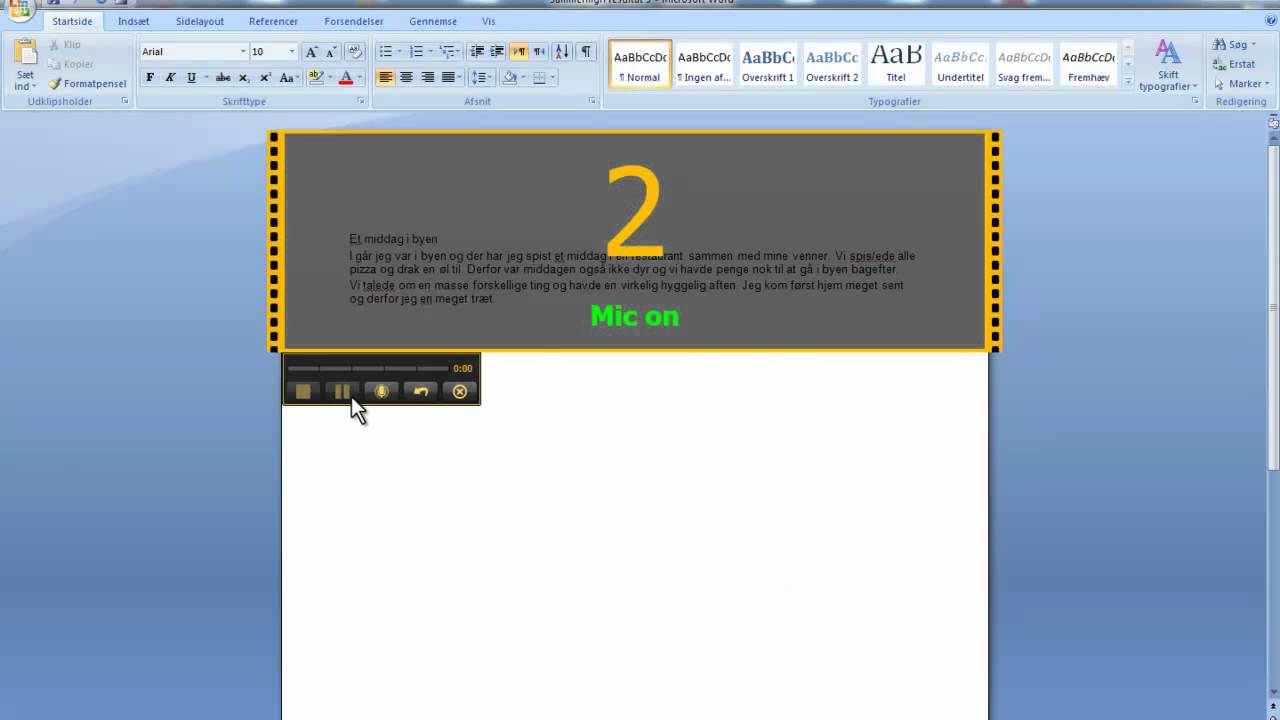Align text left

(386, 77)
